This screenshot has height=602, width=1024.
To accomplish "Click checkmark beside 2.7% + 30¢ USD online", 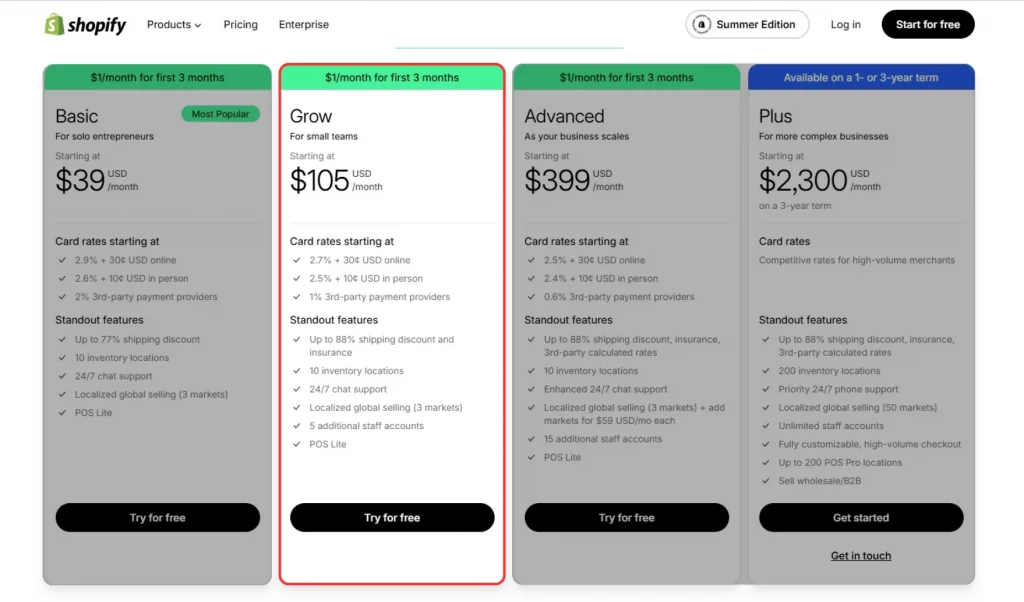I will (297, 260).
